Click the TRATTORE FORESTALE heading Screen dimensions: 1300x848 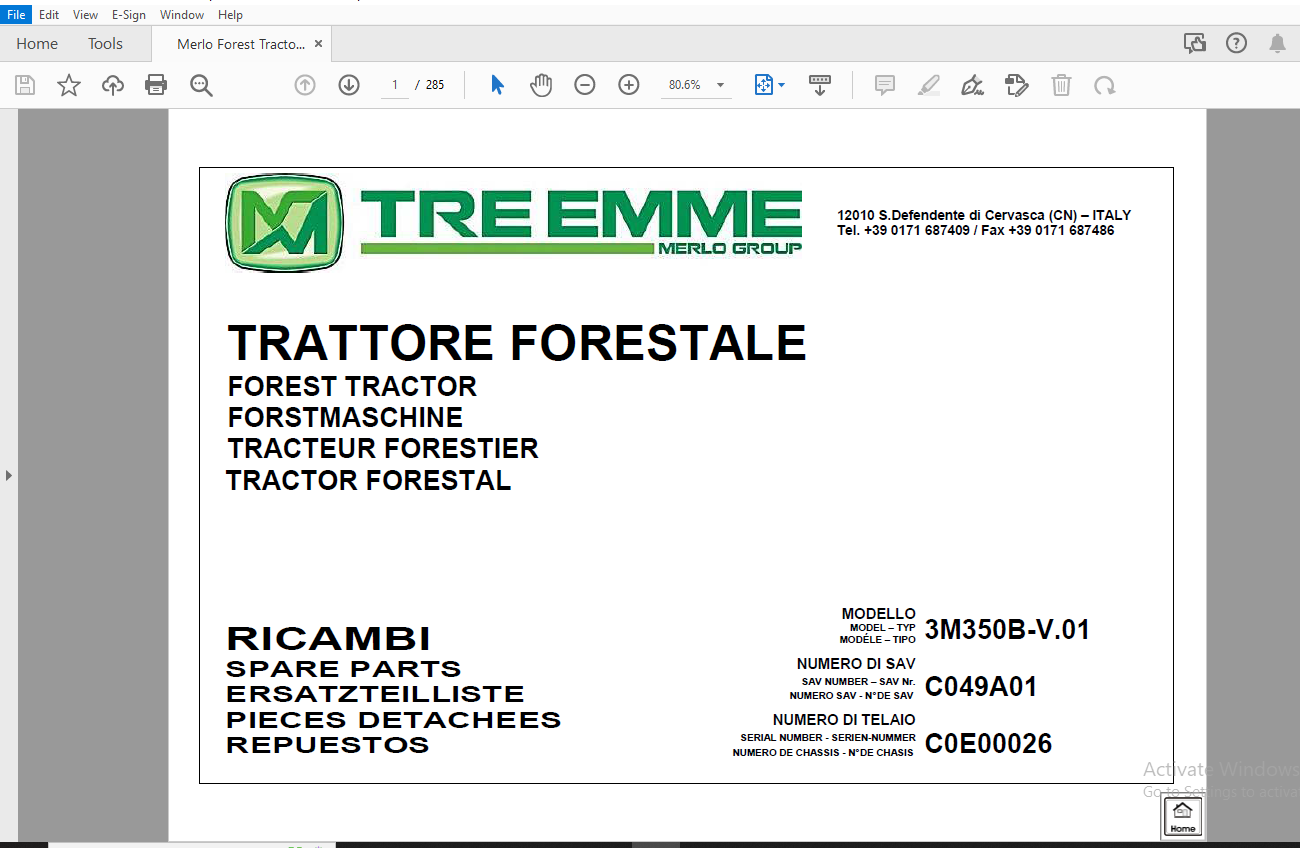coord(517,343)
